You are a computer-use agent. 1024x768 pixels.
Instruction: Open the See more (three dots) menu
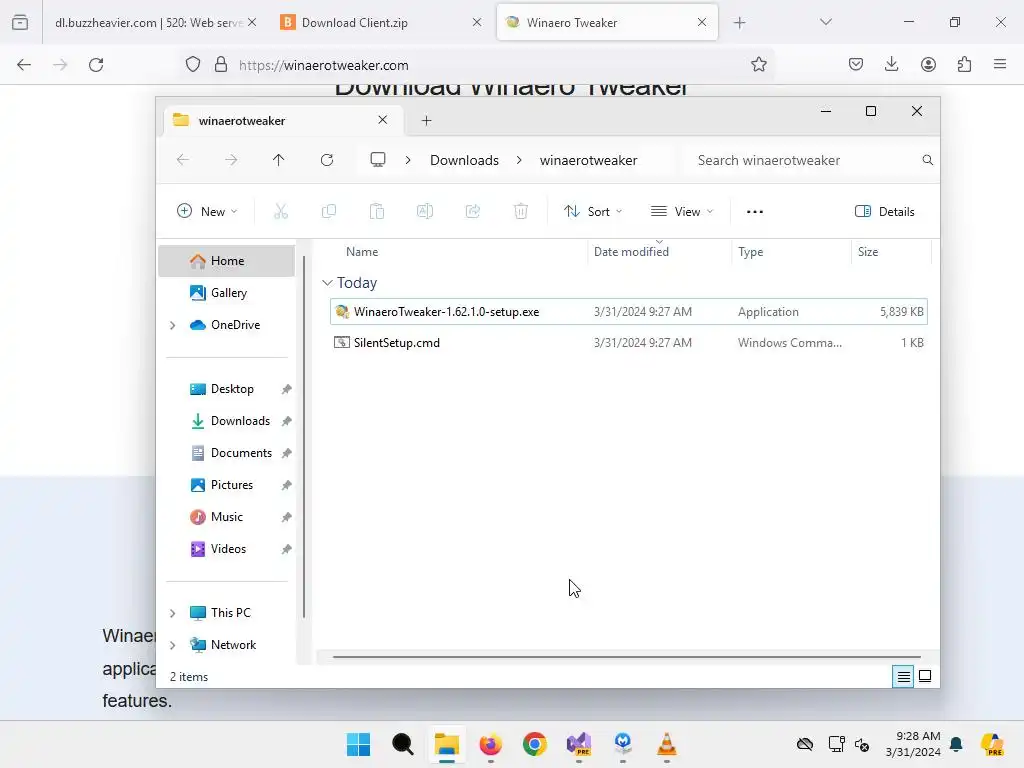(x=755, y=212)
